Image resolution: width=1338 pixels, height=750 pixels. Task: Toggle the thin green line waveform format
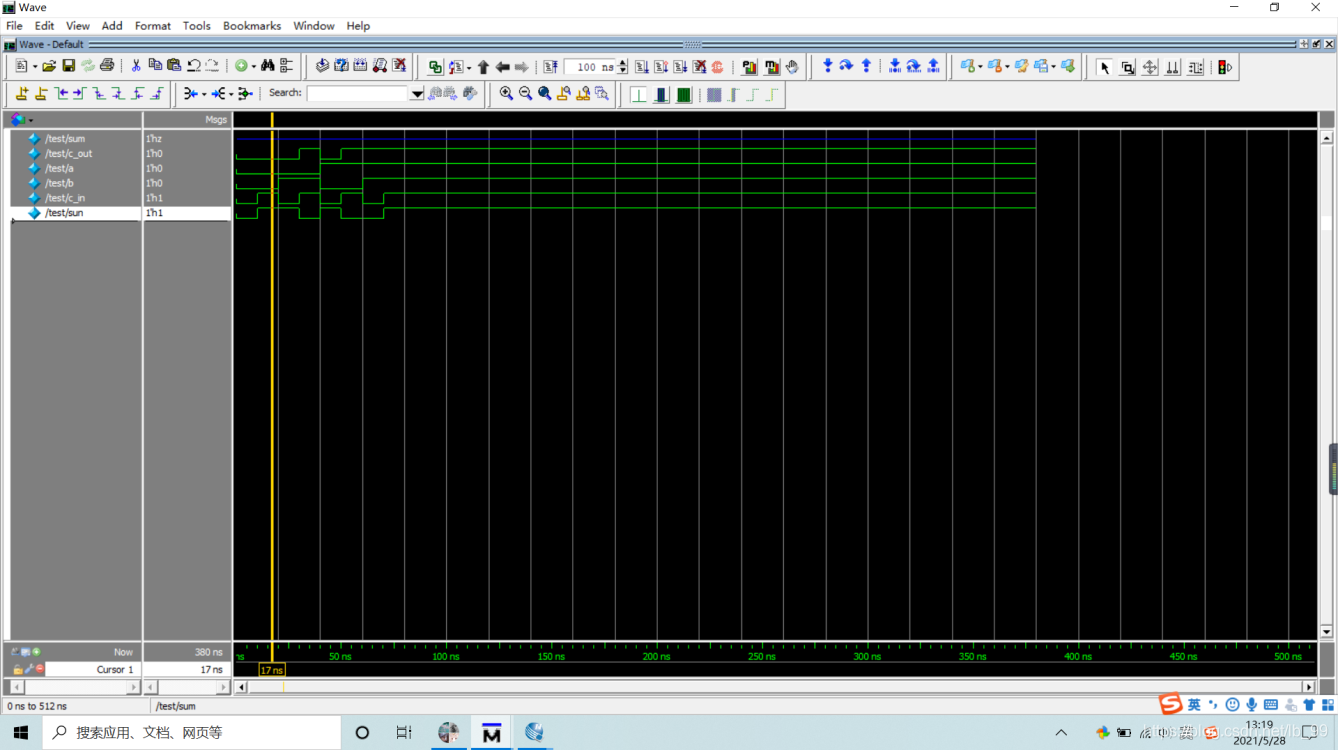coord(638,94)
